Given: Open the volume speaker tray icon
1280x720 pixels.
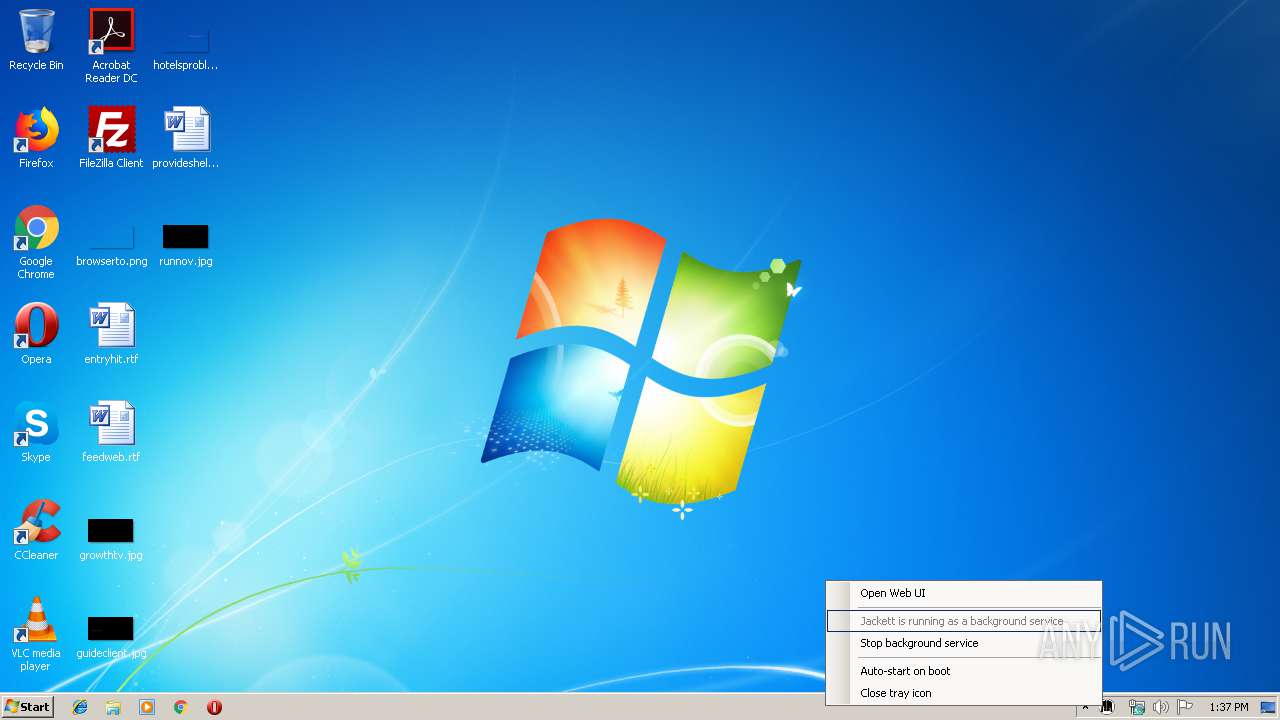Looking at the screenshot, I should (x=1161, y=707).
